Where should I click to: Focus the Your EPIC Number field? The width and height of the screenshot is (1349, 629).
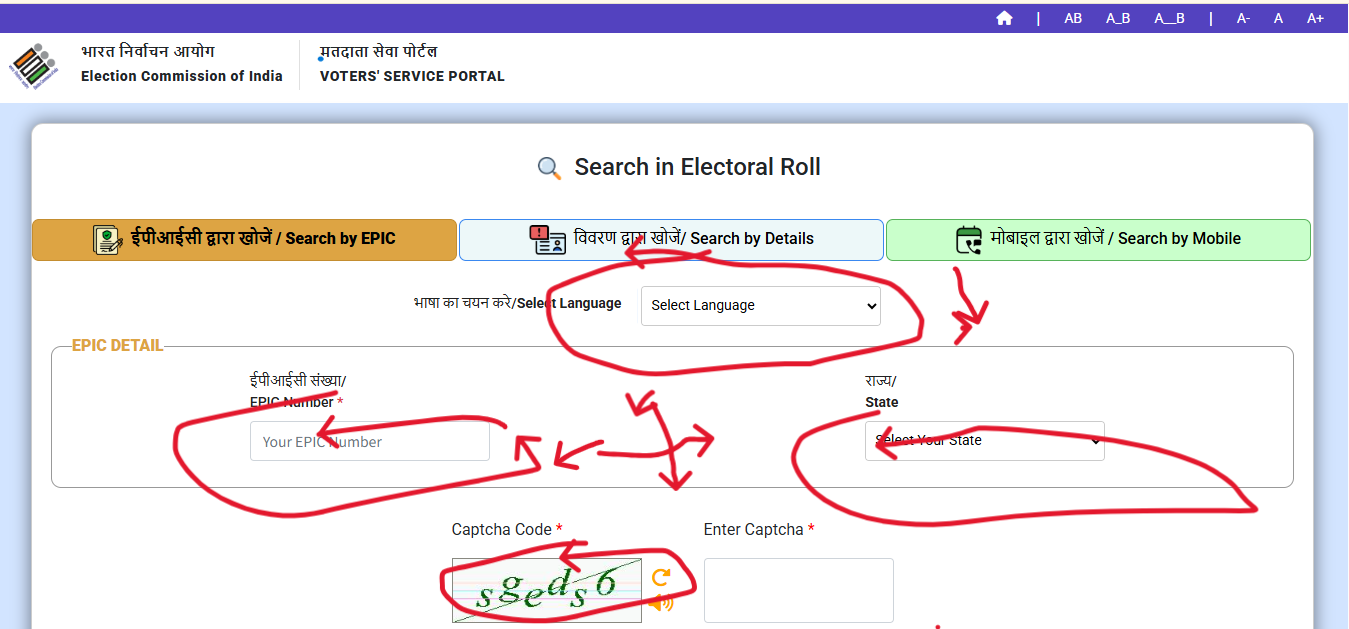(x=369, y=441)
